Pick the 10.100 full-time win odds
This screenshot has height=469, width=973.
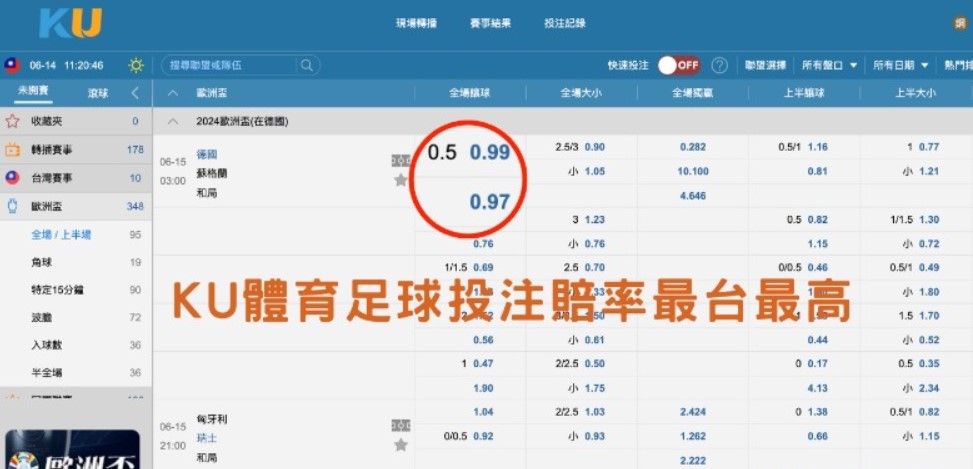[x=694, y=171]
